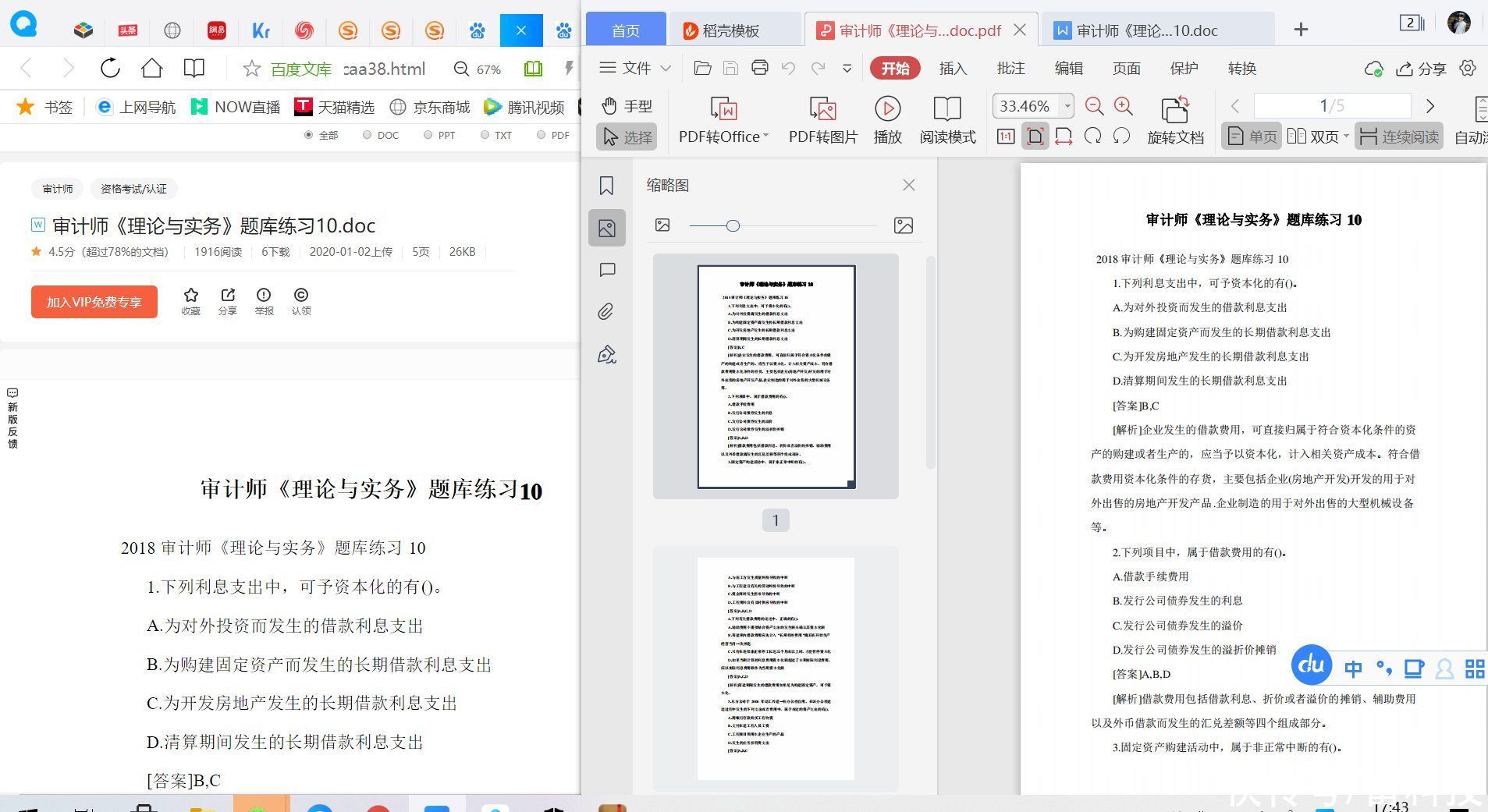The image size is (1488, 812).
Task: Click the save icon in WPS toolbar
Action: 731,69
